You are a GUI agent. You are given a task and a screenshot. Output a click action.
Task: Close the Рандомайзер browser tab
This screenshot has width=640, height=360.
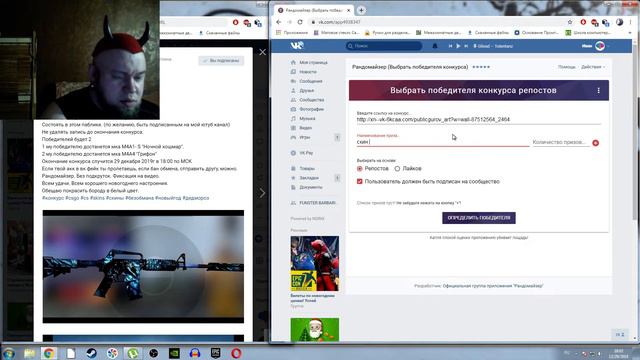pyautogui.click(x=348, y=10)
